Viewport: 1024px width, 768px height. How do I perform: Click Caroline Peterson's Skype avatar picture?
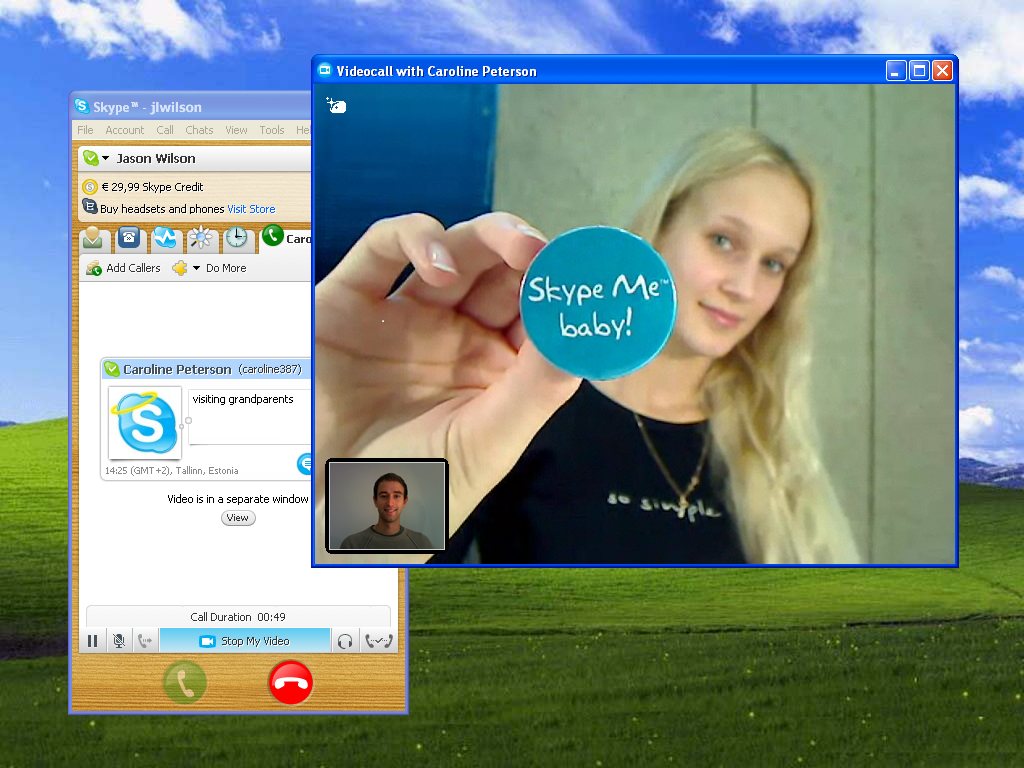point(145,423)
